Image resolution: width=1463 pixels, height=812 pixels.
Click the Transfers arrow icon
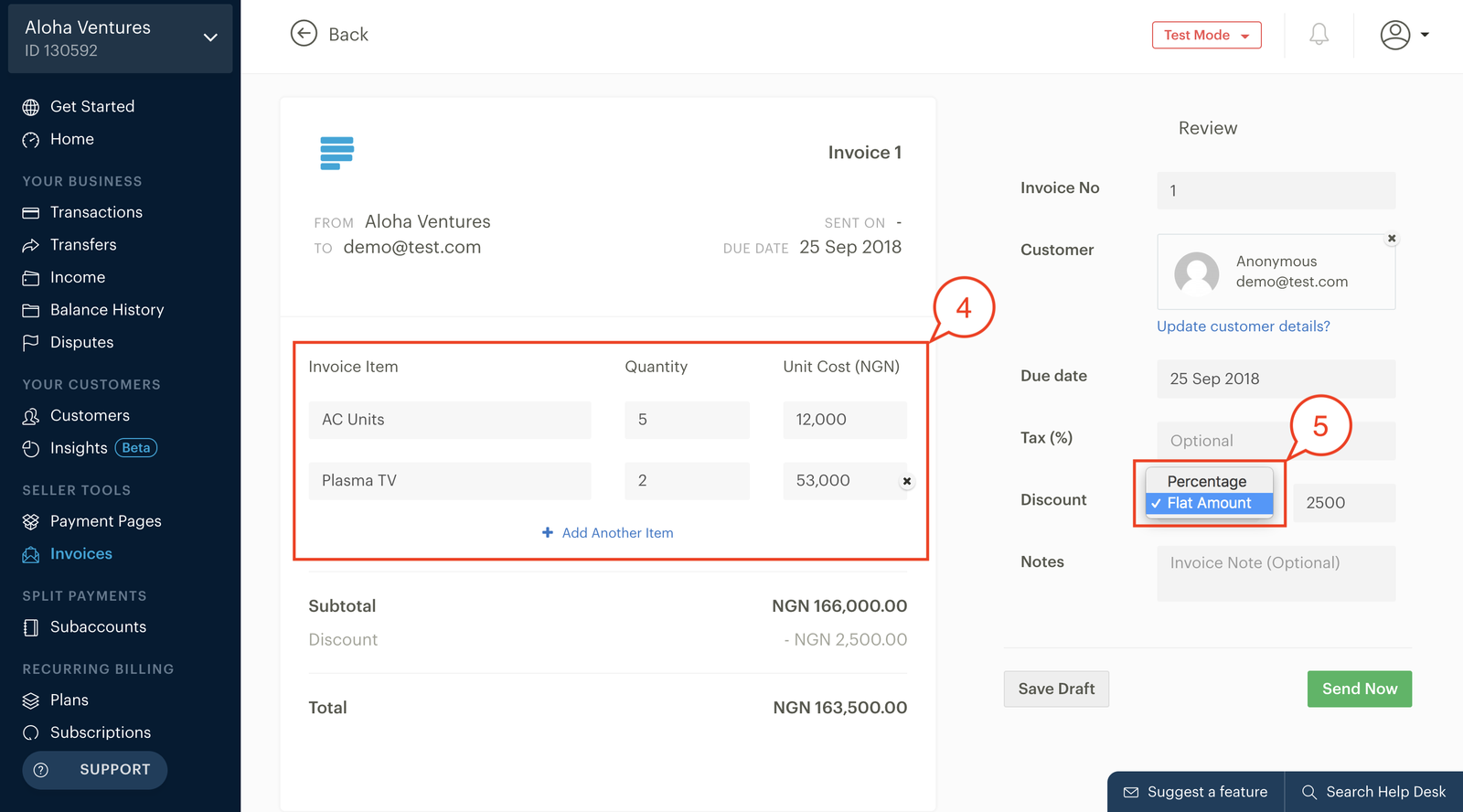[31, 245]
